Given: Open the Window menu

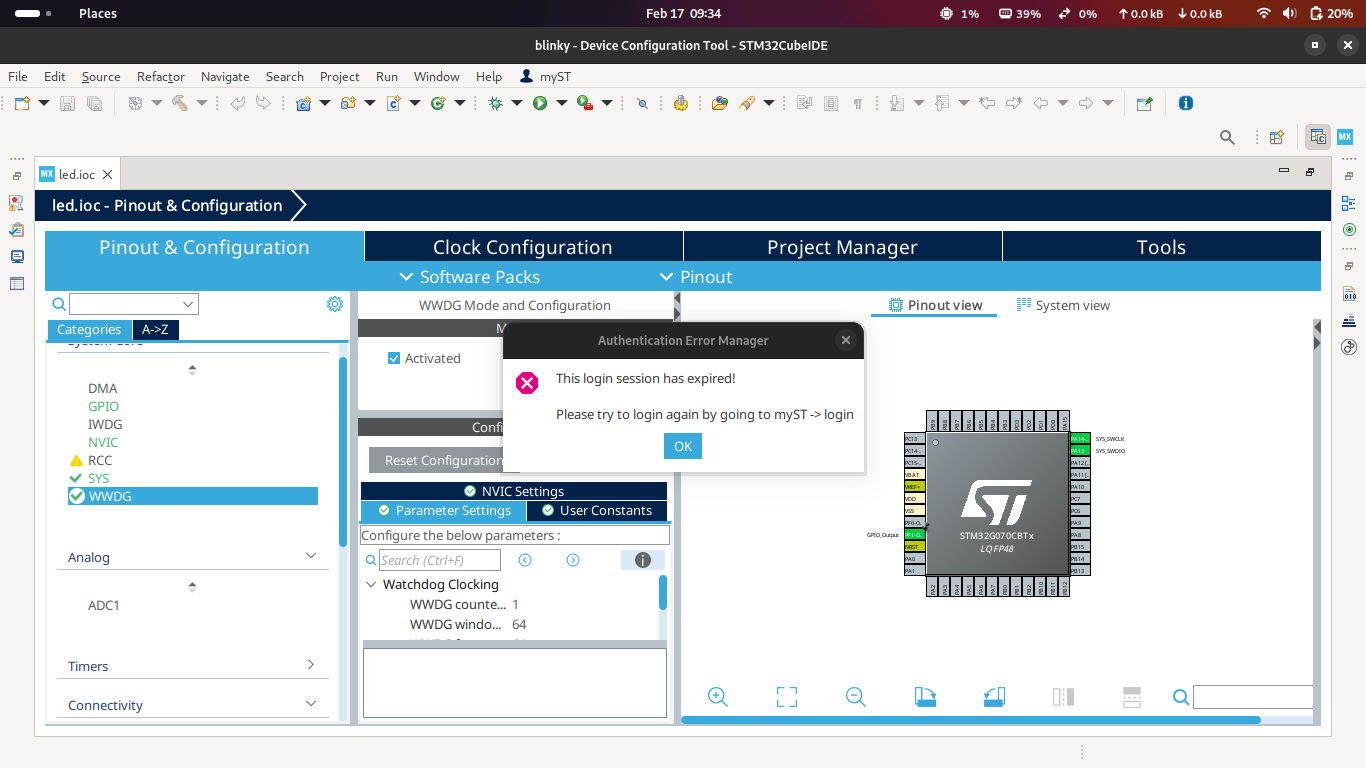Looking at the screenshot, I should [x=436, y=76].
